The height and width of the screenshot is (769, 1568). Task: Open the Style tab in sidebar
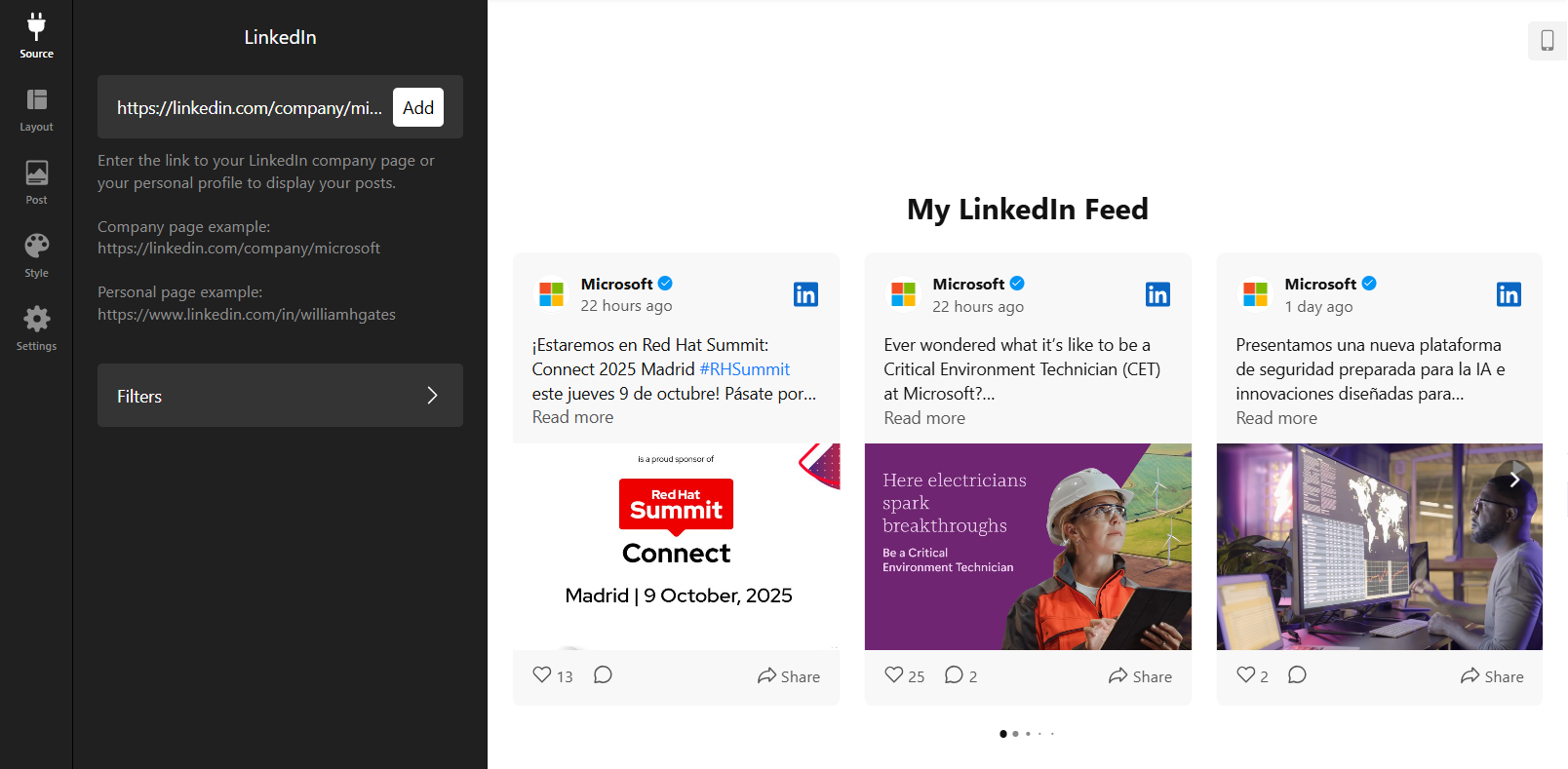[x=36, y=256]
